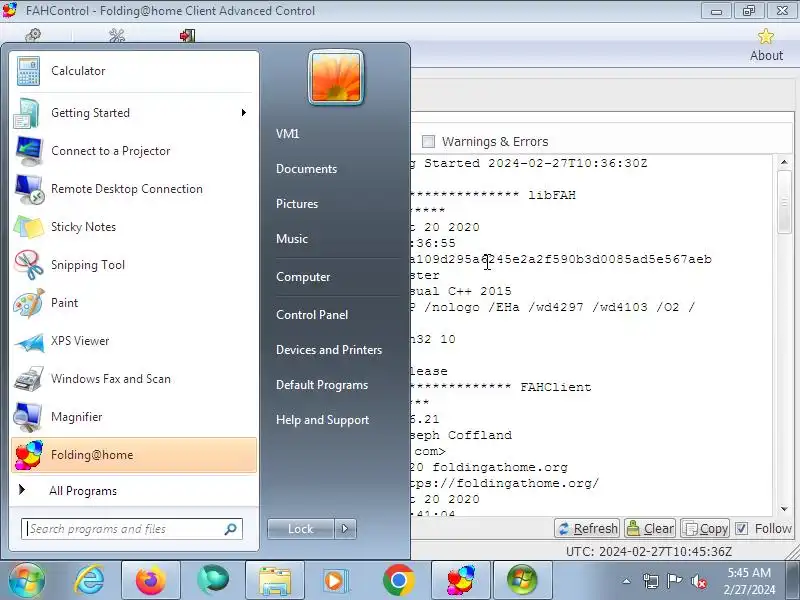The width and height of the screenshot is (800, 600).
Task: Click the log scrollbar thumb
Action: coord(784,202)
